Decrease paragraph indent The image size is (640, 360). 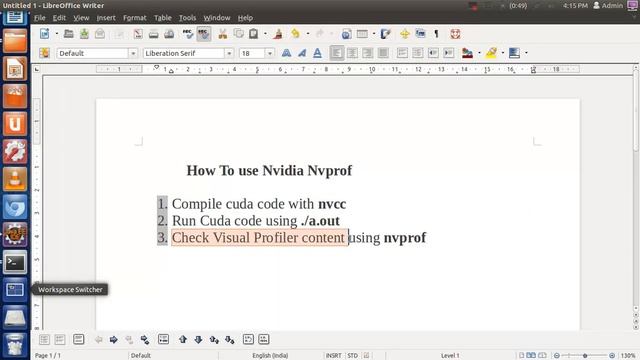[433, 53]
